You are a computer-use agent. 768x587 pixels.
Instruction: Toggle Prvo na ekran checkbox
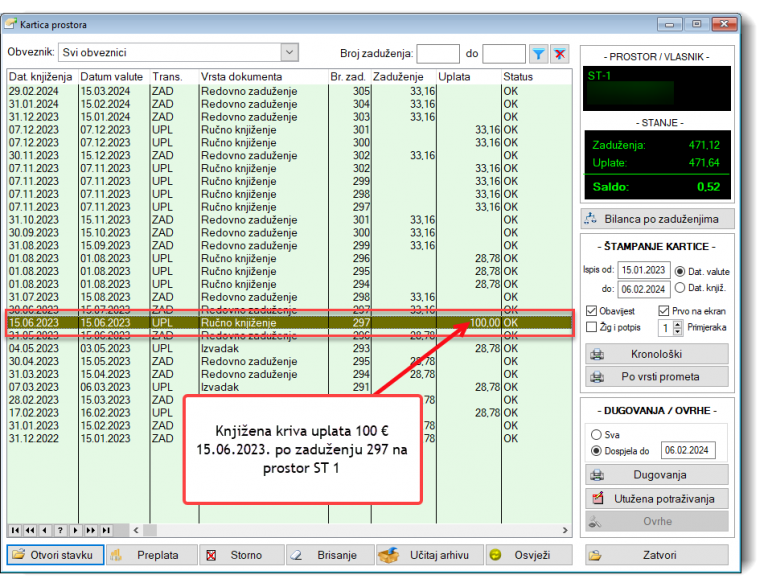click(x=664, y=311)
